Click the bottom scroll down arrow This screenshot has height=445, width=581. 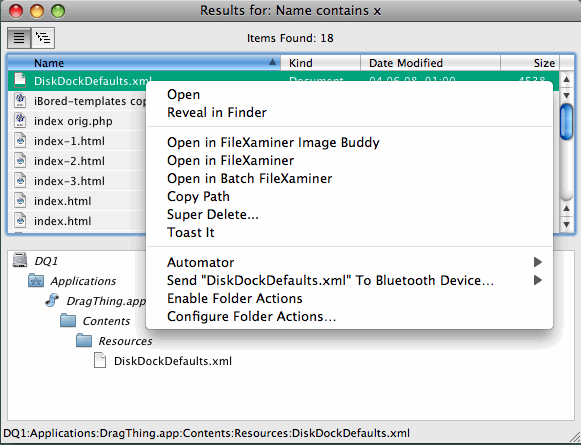tap(566, 225)
